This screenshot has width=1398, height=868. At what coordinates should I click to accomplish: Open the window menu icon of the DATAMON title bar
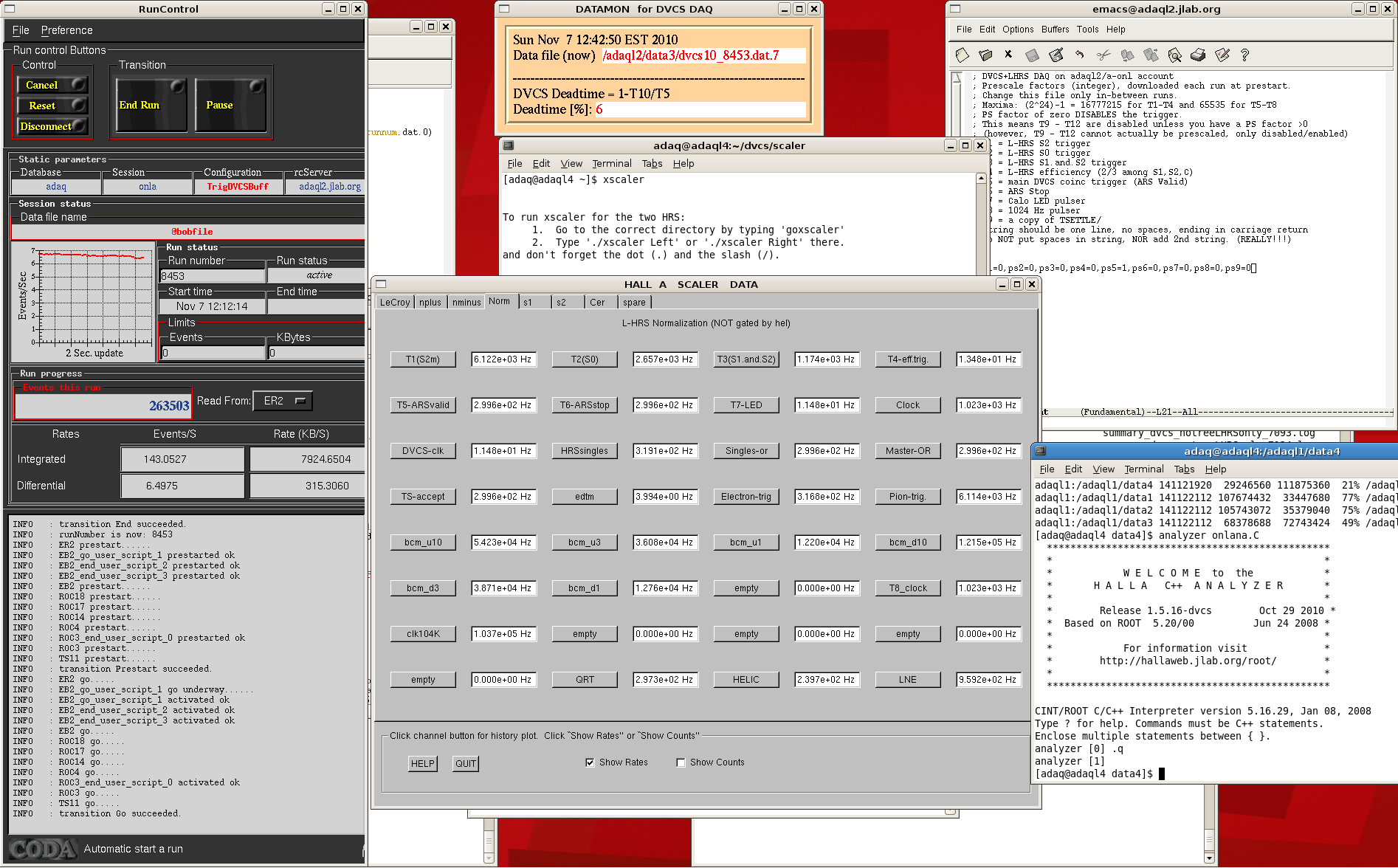point(504,9)
